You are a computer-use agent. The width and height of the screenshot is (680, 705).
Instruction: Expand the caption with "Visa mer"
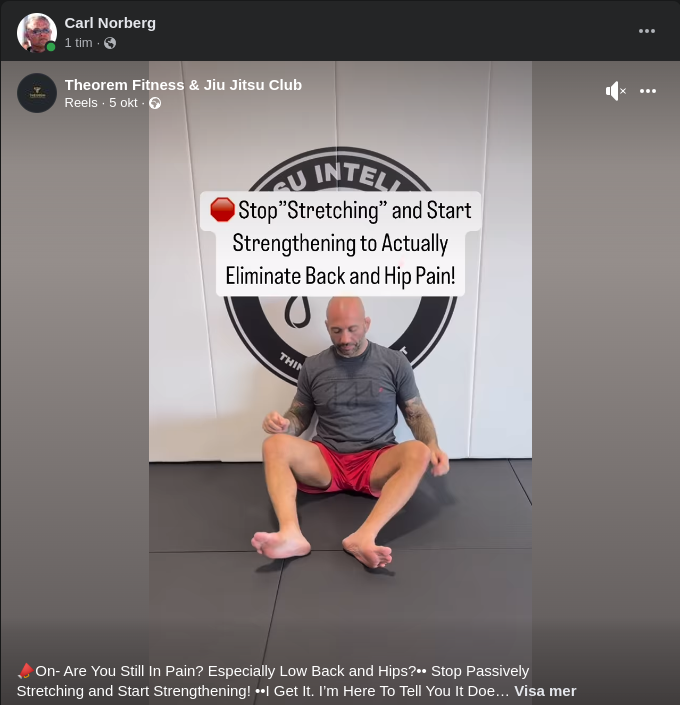[x=545, y=691]
